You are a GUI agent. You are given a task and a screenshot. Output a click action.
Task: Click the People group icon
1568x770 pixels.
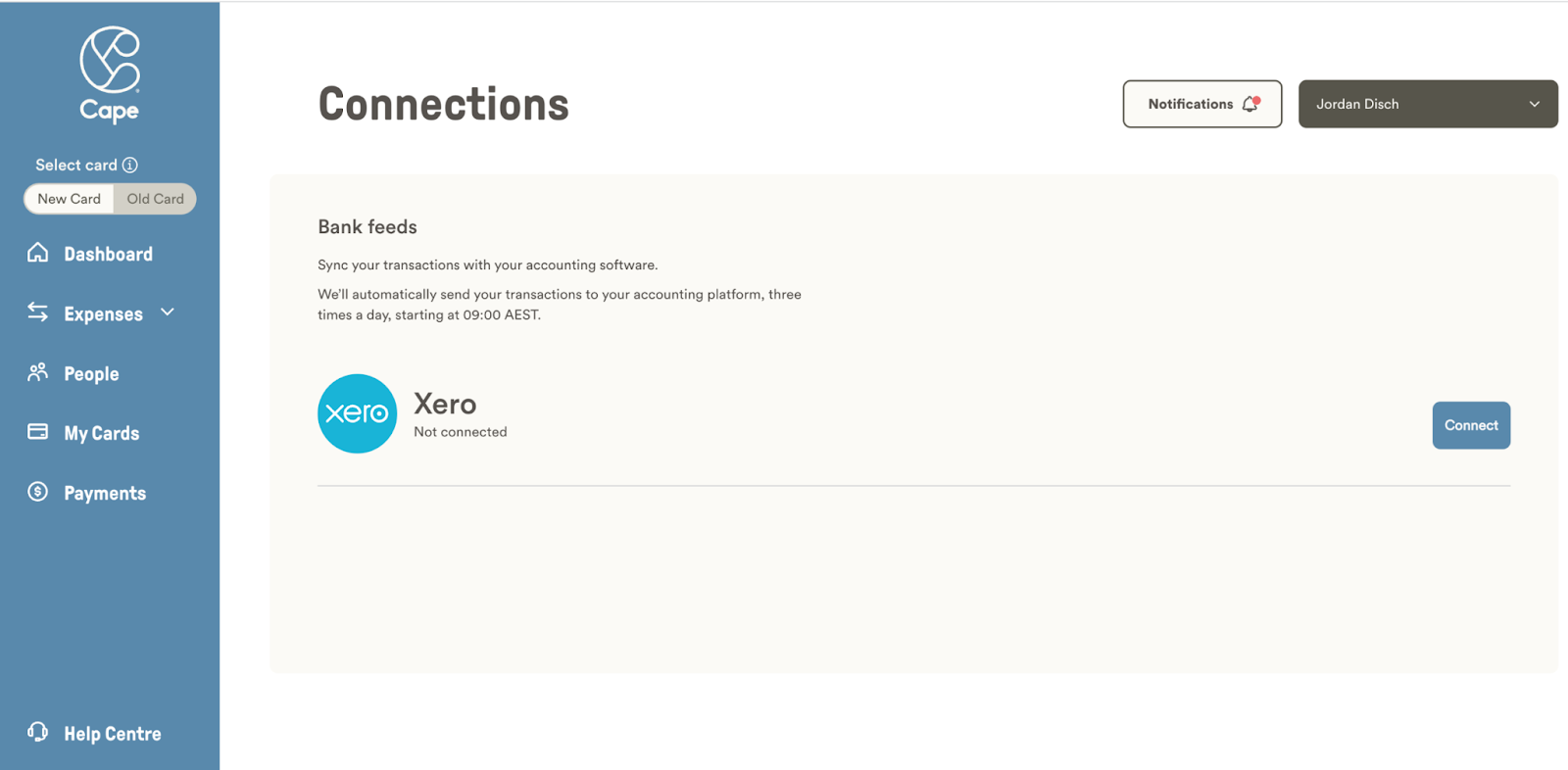coord(37,372)
